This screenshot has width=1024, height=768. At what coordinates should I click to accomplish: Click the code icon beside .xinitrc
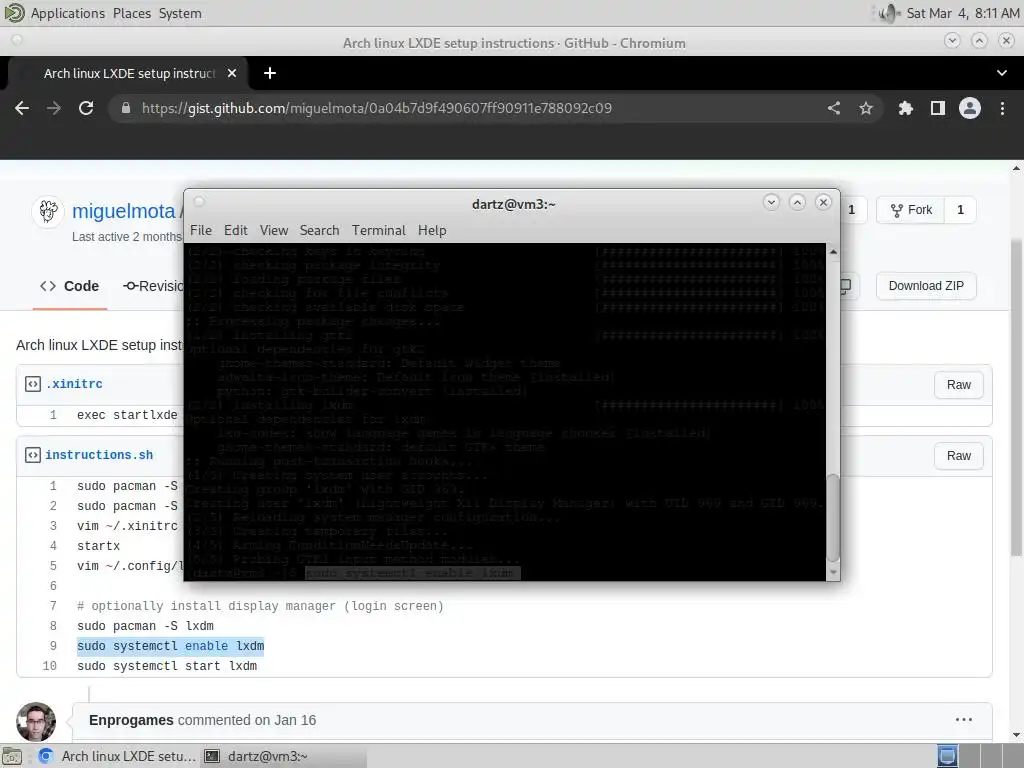pos(33,384)
